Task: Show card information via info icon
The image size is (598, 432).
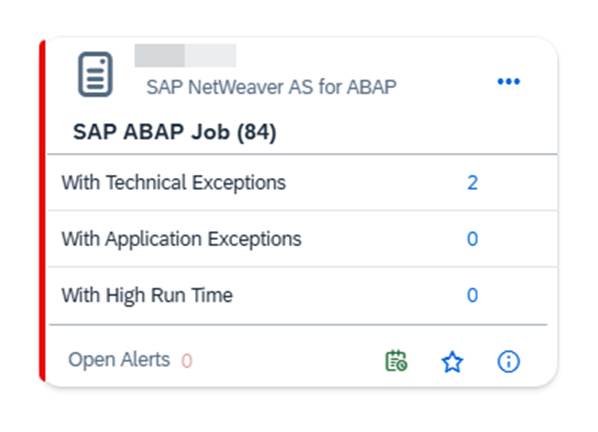Action: [508, 361]
